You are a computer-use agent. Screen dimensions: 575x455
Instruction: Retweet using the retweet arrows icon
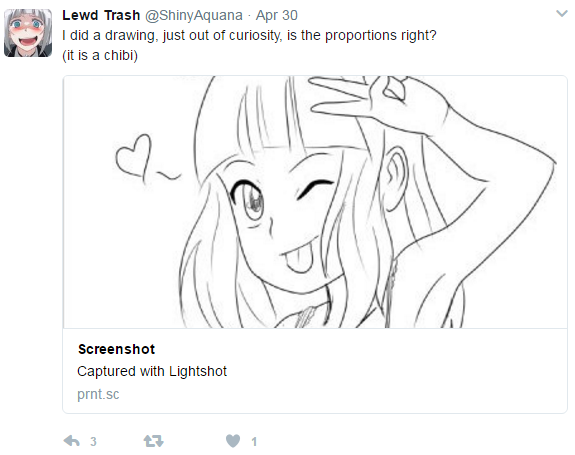(153, 441)
